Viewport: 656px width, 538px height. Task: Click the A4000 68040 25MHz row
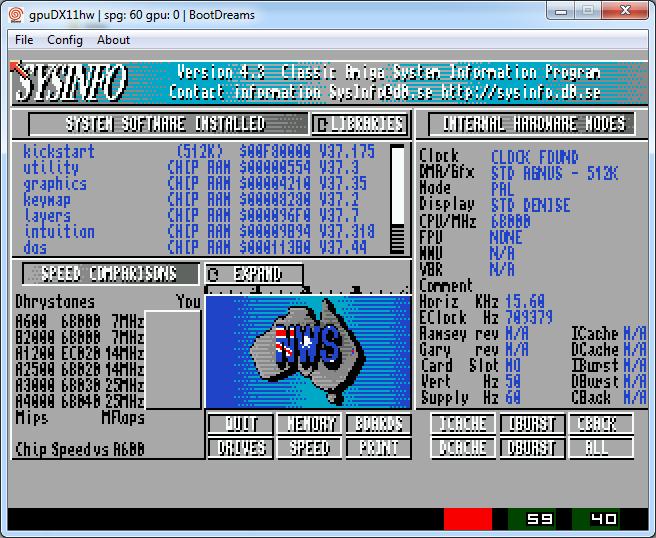pyautogui.click(x=79, y=401)
